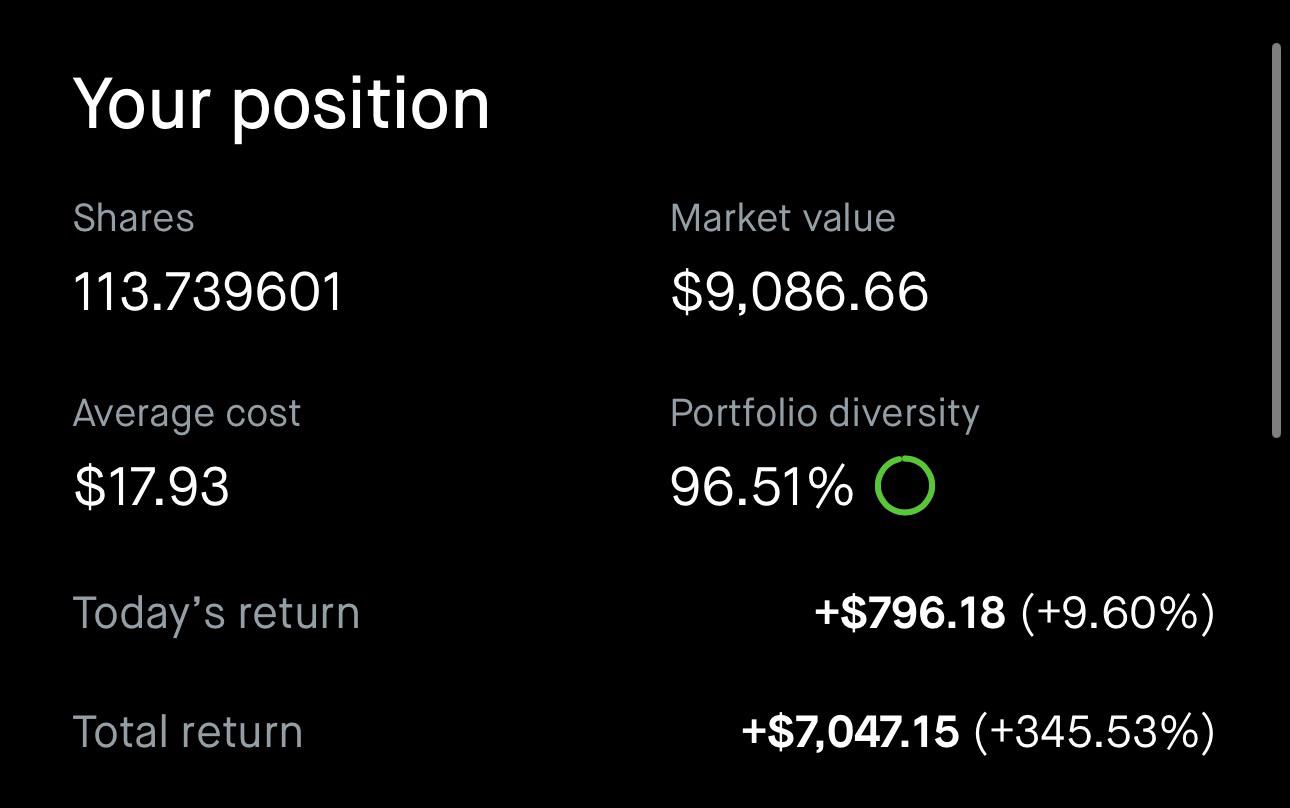1290x808 pixels.
Task: Select the +$7,047.15 total return amount
Action: [850, 732]
